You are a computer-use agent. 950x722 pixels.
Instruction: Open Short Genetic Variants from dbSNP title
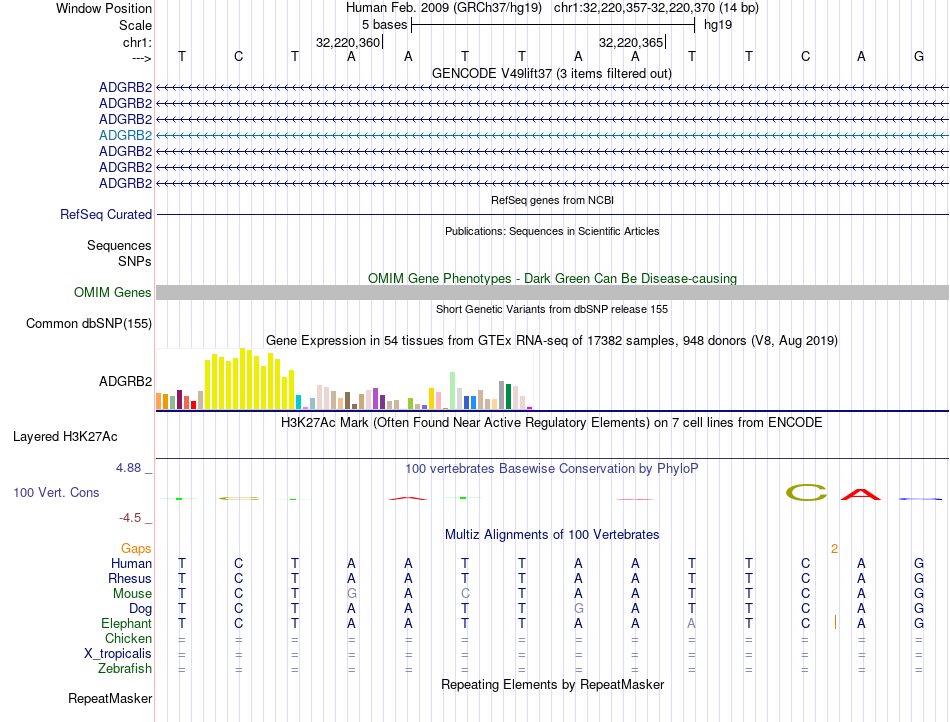(552, 309)
